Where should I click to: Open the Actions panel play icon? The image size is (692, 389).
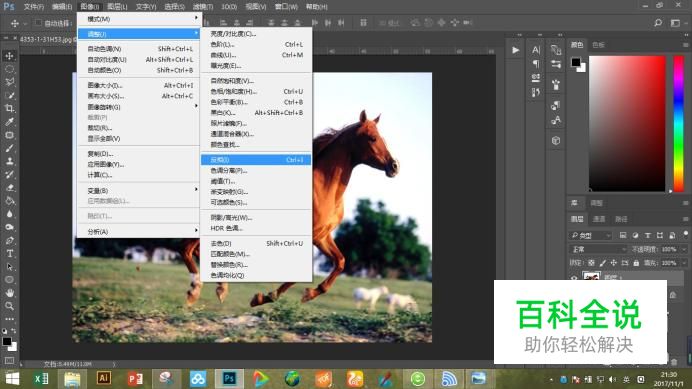[x=515, y=50]
